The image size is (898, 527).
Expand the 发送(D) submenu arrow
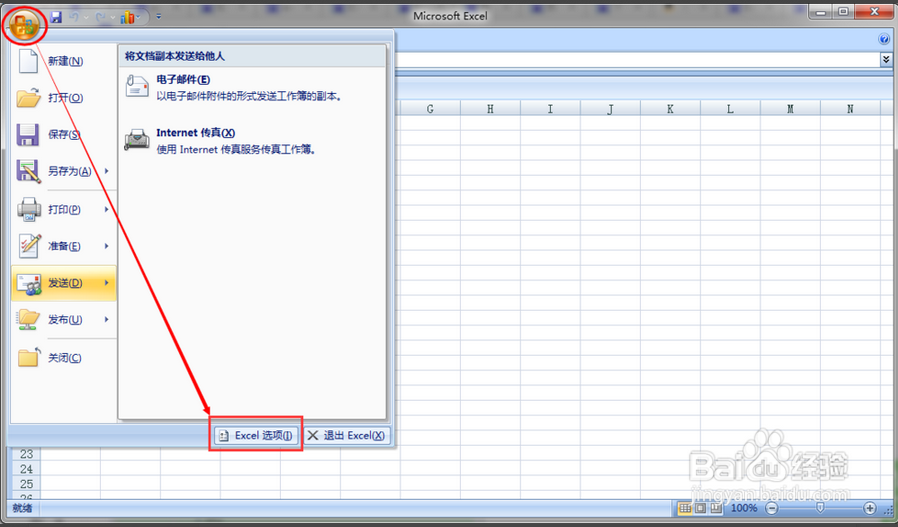point(107,283)
